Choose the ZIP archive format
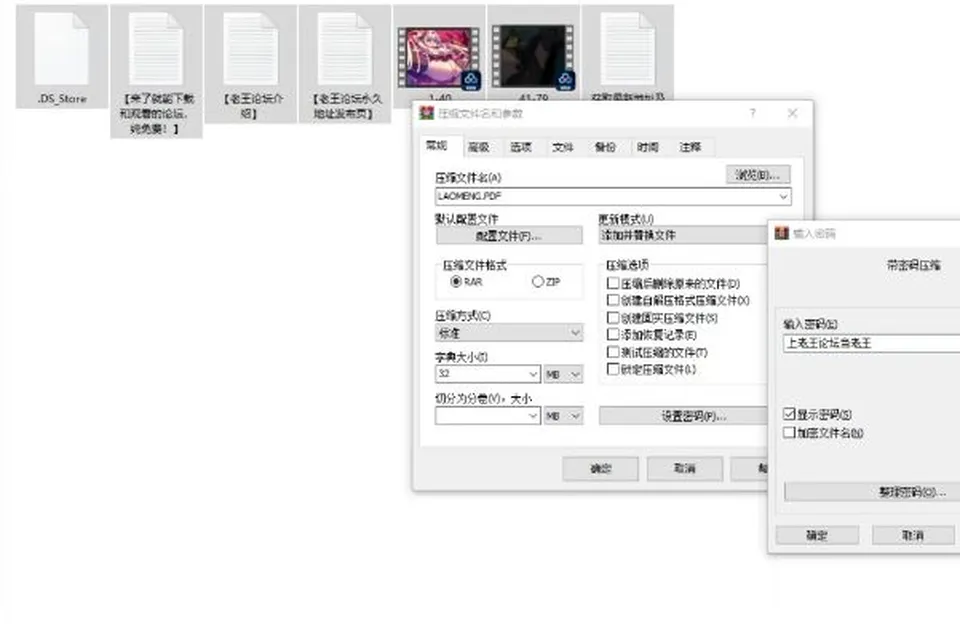Image resolution: width=960 pixels, height=628 pixels. [538, 282]
